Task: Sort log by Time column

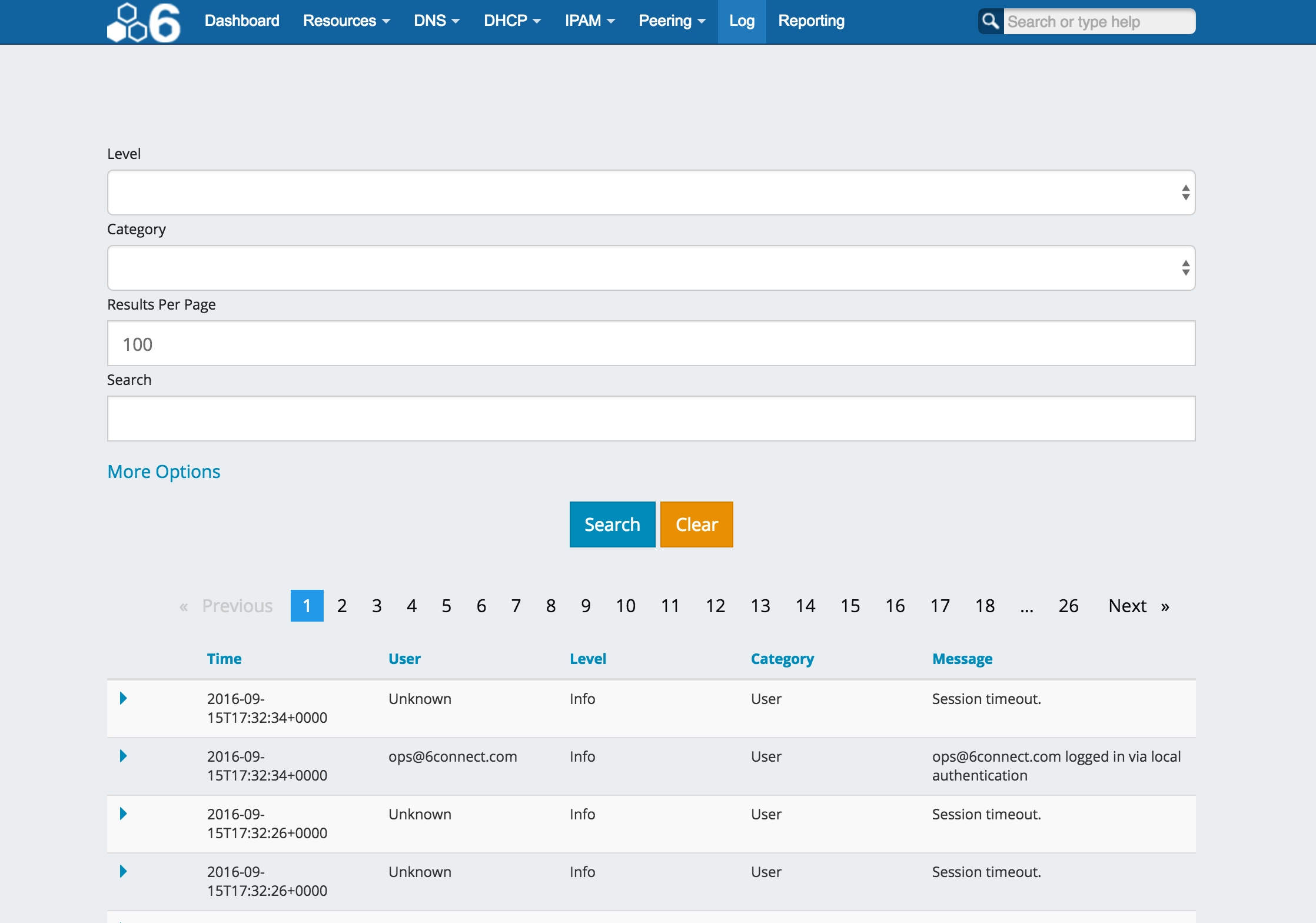Action: click(224, 659)
